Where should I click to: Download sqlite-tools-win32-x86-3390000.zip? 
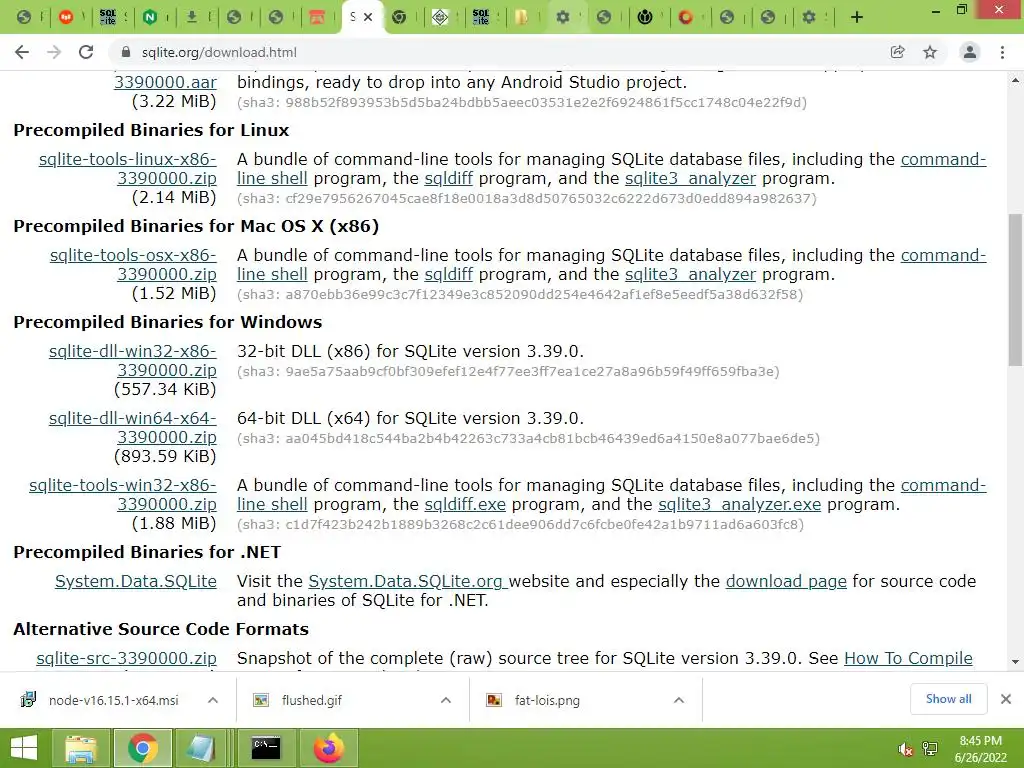pos(123,495)
